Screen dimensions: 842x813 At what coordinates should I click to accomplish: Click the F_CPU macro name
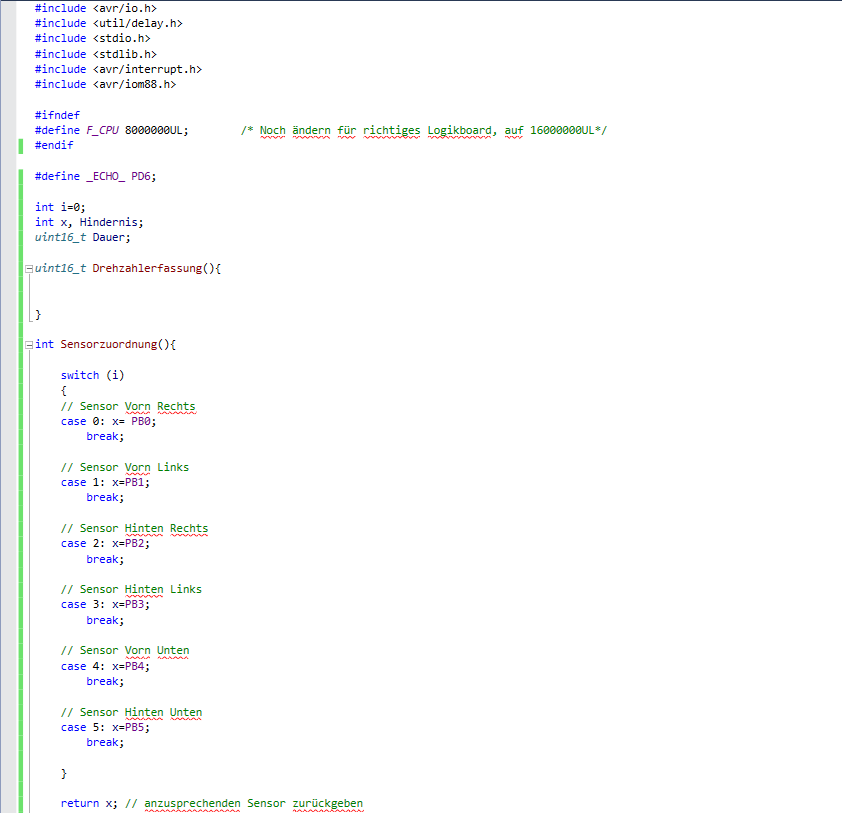pyautogui.click(x=102, y=130)
